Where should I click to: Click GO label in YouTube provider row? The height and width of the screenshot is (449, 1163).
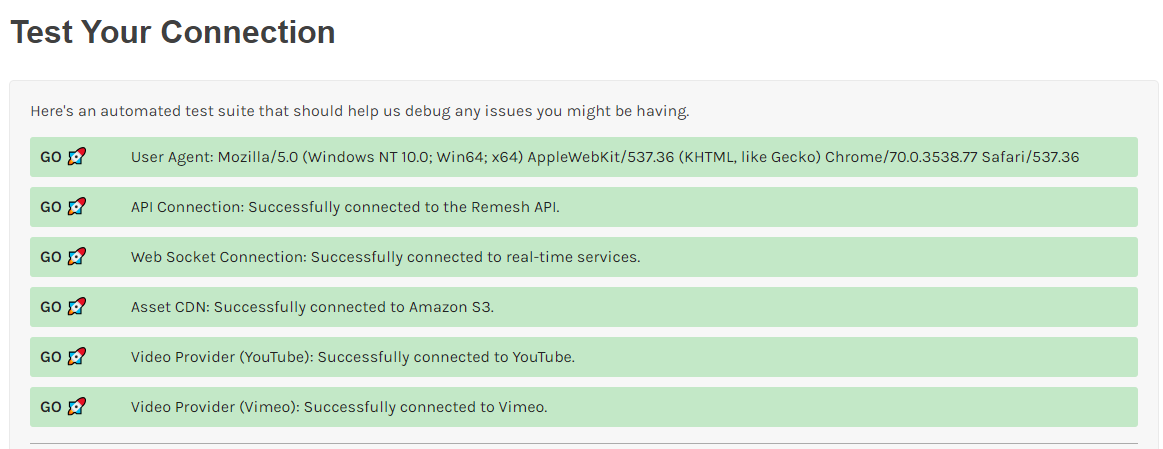coord(51,358)
